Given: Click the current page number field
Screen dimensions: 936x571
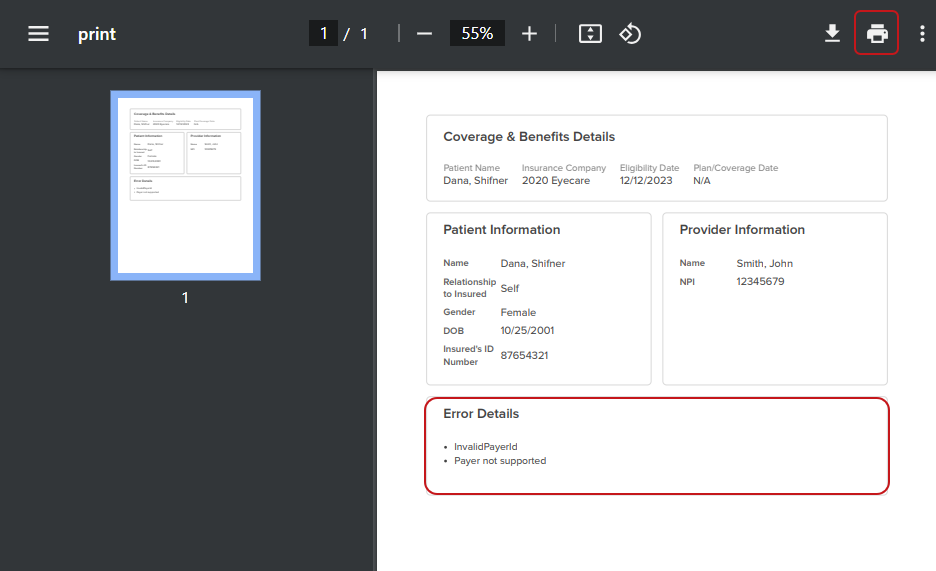Looking at the screenshot, I should [323, 34].
